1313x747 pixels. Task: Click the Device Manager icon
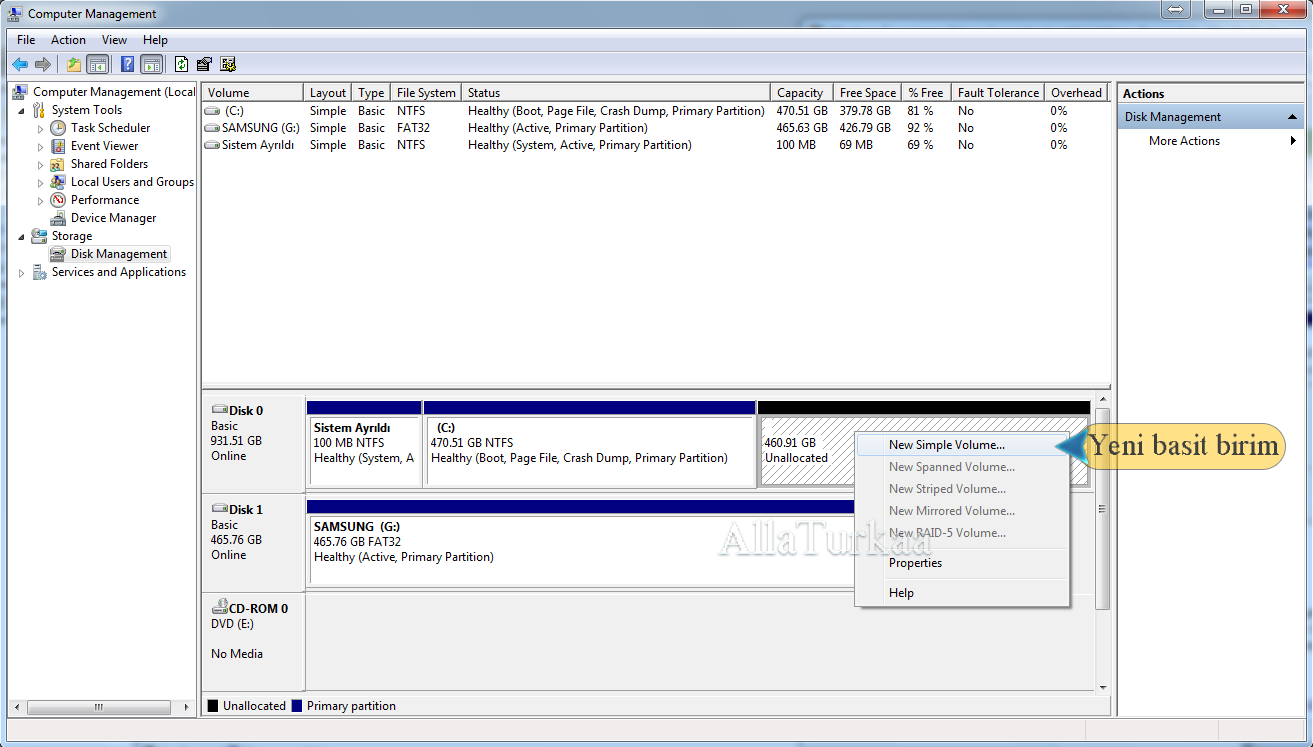tap(58, 218)
